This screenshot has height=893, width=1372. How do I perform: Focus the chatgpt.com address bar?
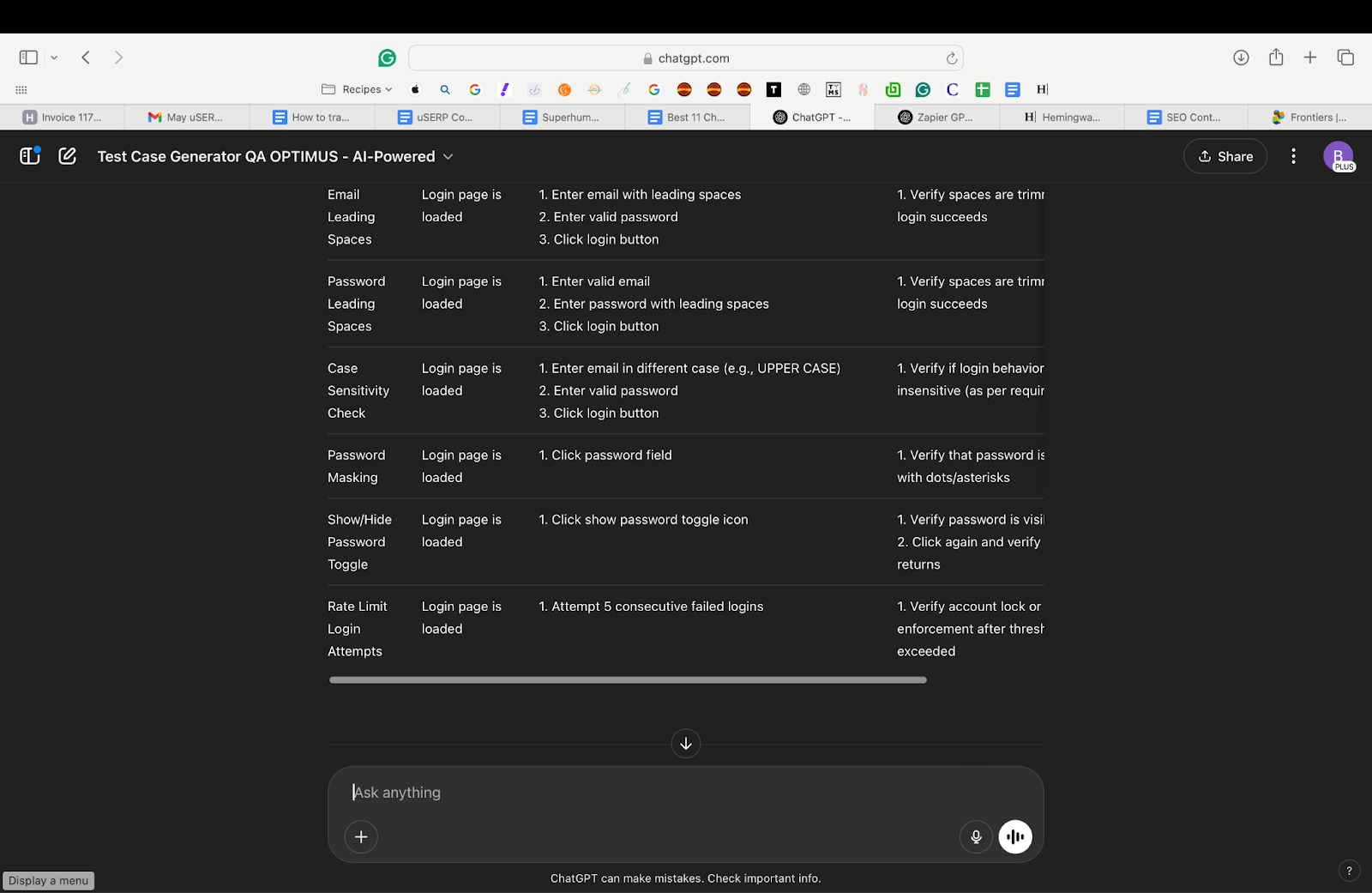coord(685,58)
